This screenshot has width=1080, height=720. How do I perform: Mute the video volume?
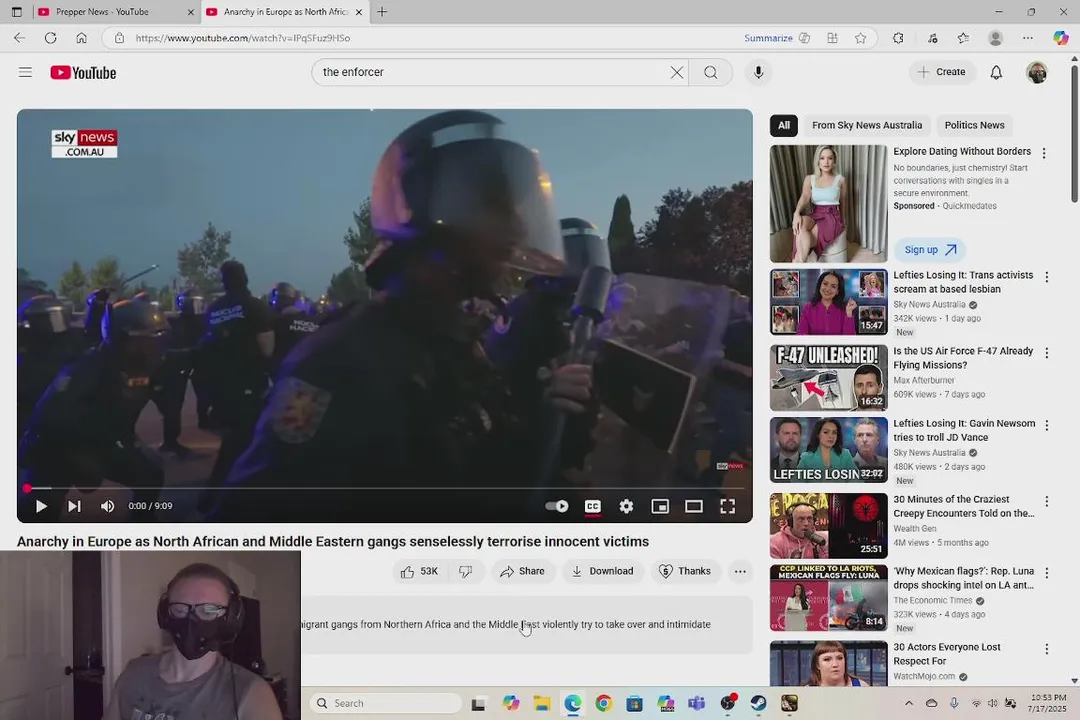click(107, 506)
